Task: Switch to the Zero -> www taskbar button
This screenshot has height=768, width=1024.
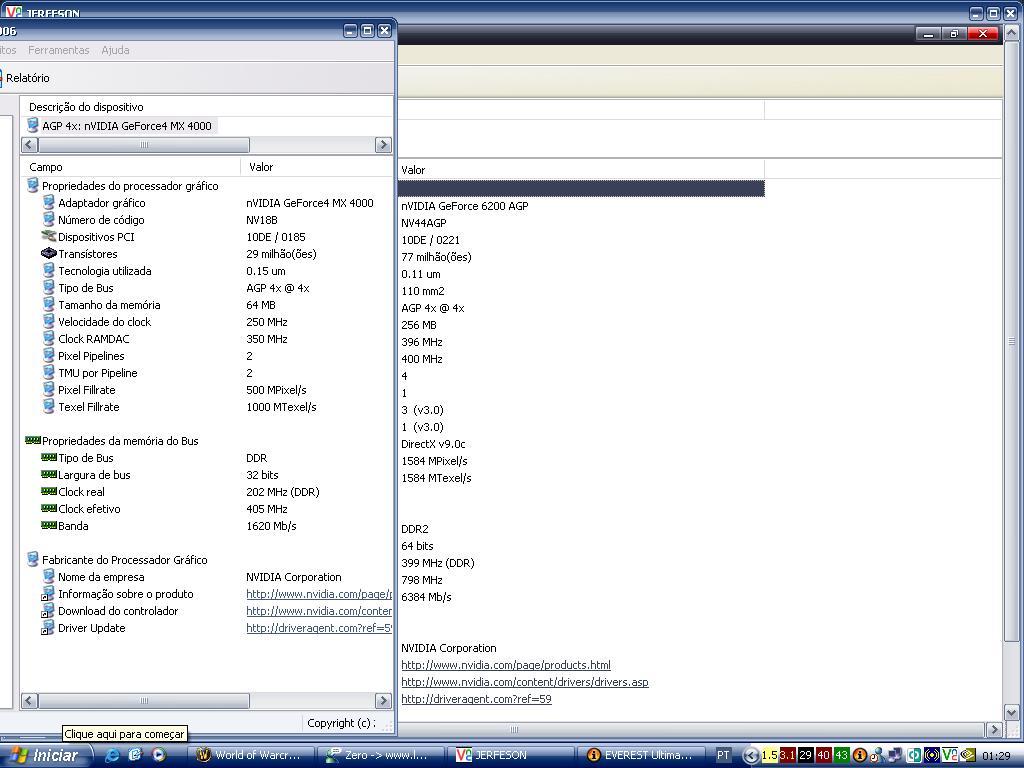Action: click(x=382, y=755)
